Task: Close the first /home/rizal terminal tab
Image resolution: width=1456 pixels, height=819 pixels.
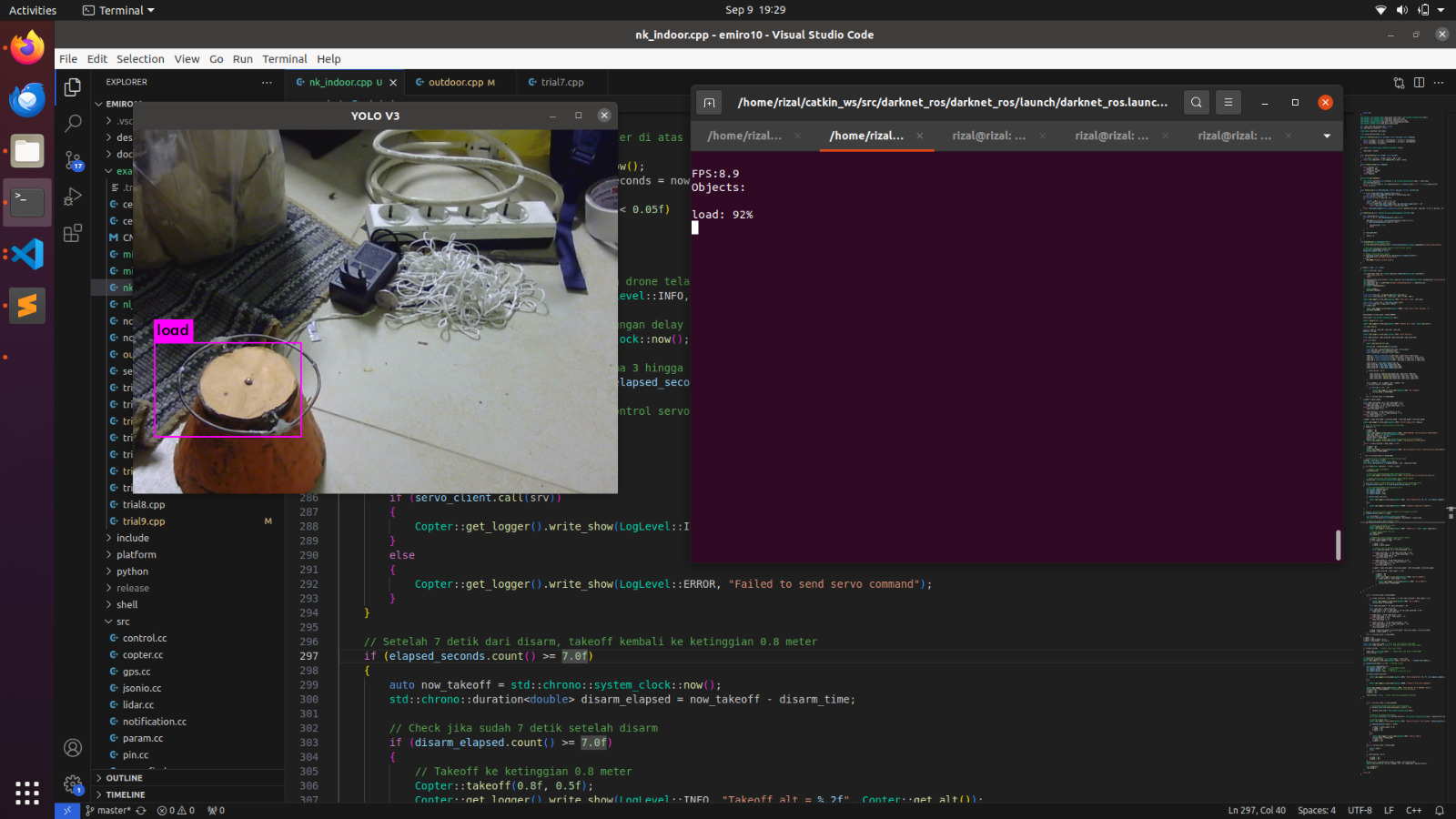Action: [x=798, y=136]
